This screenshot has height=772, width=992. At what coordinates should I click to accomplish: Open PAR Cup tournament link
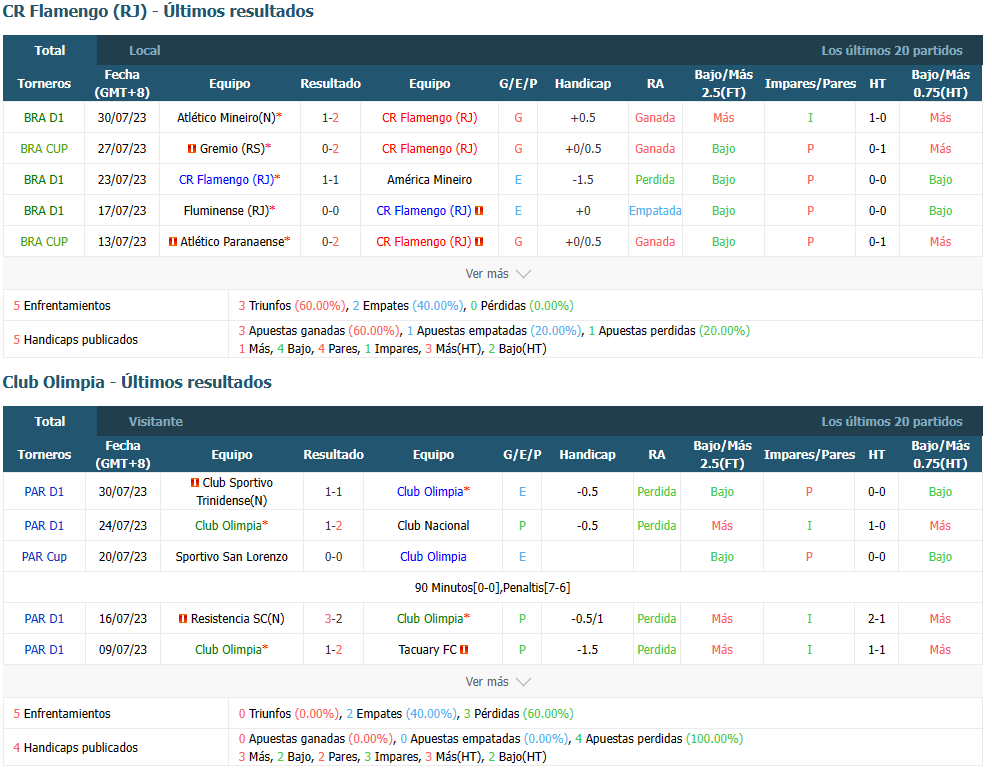(x=44, y=557)
